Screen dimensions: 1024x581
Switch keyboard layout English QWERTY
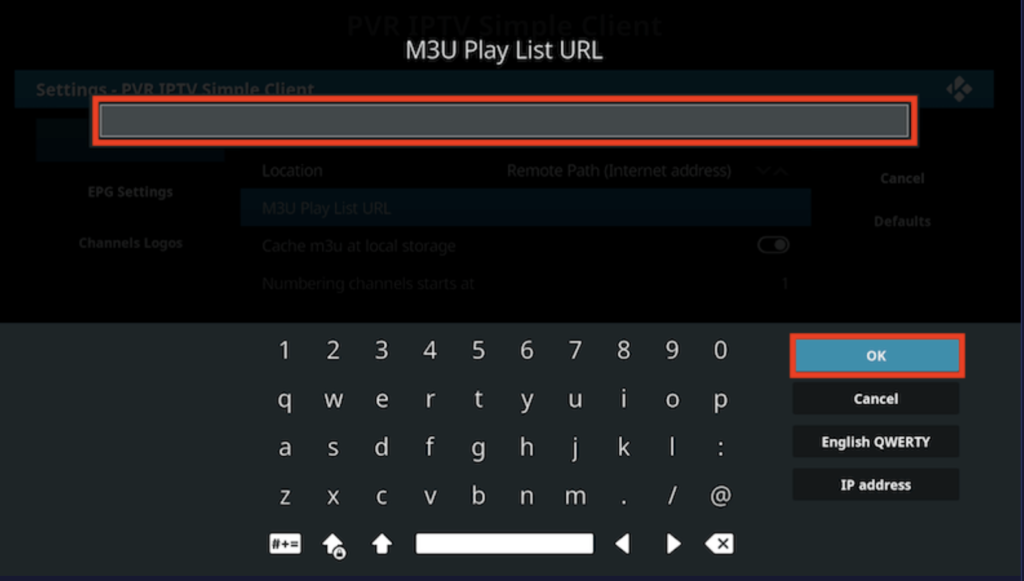pyautogui.click(x=876, y=442)
